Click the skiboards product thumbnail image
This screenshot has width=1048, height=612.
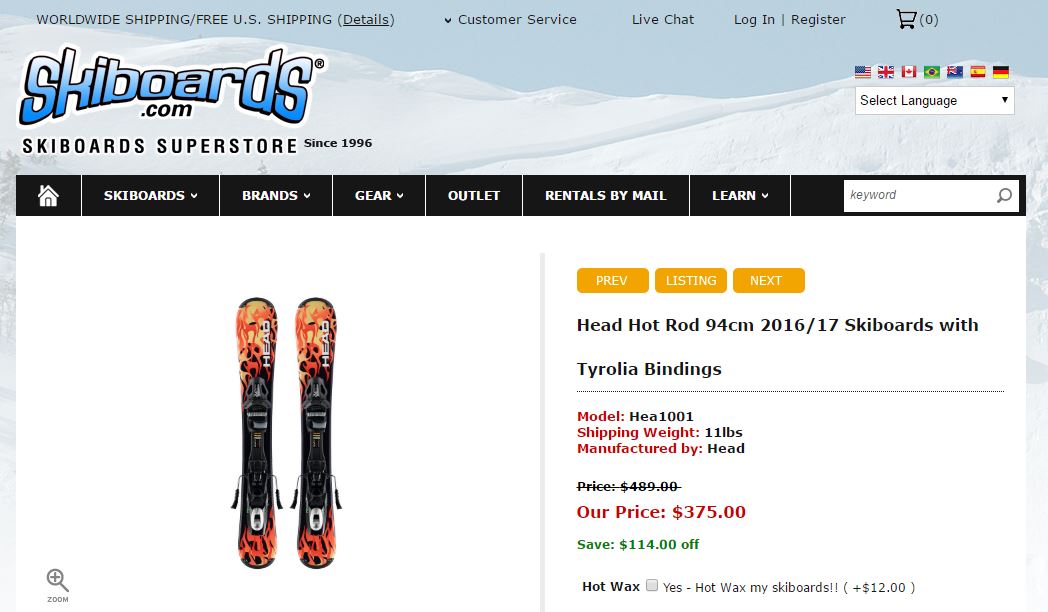pyautogui.click(x=287, y=433)
